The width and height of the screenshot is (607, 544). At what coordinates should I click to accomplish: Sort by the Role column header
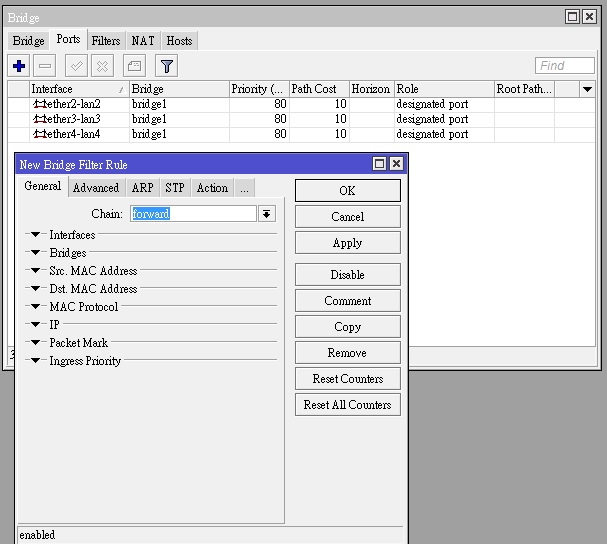point(444,89)
